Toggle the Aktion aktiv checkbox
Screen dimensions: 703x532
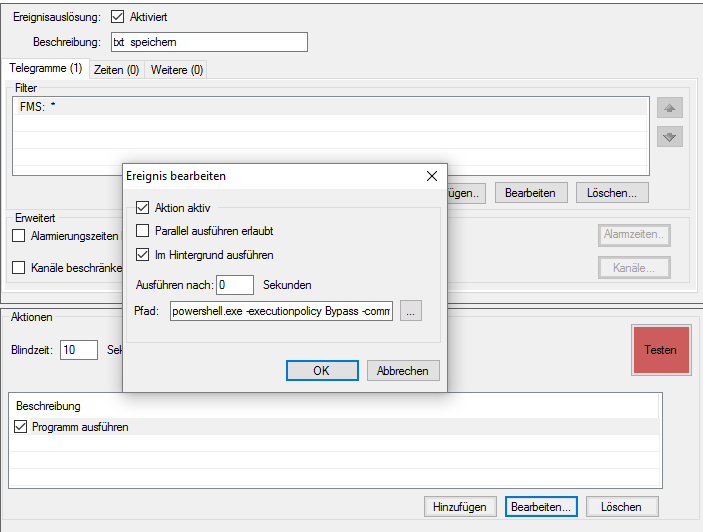coord(142,208)
